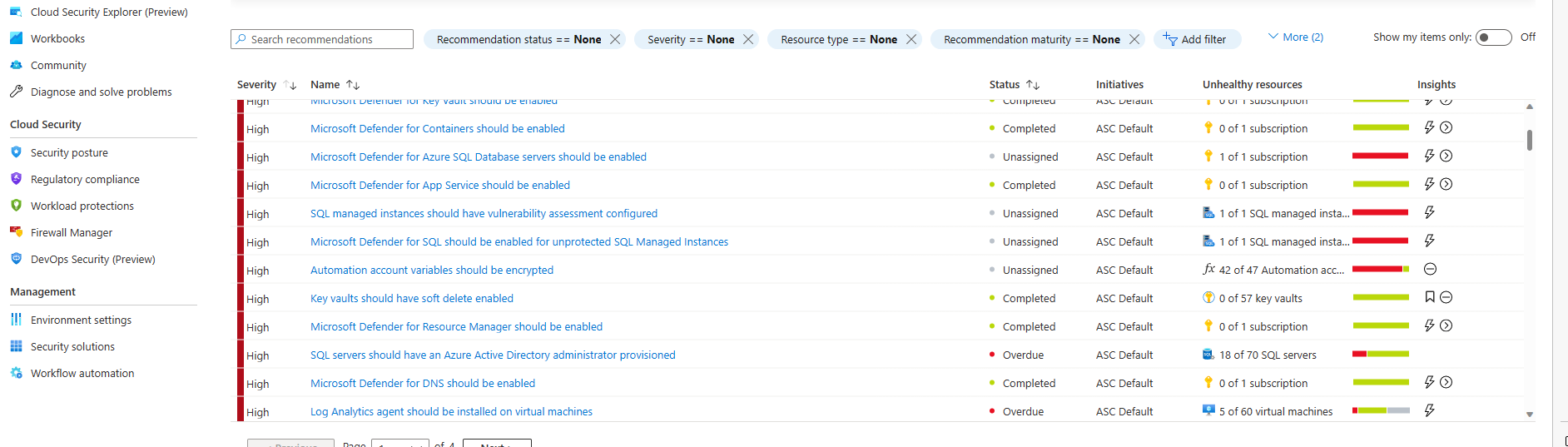This screenshot has width=1568, height=447.
Task: Click circle arrow icon in App Service row
Action: (x=1446, y=184)
